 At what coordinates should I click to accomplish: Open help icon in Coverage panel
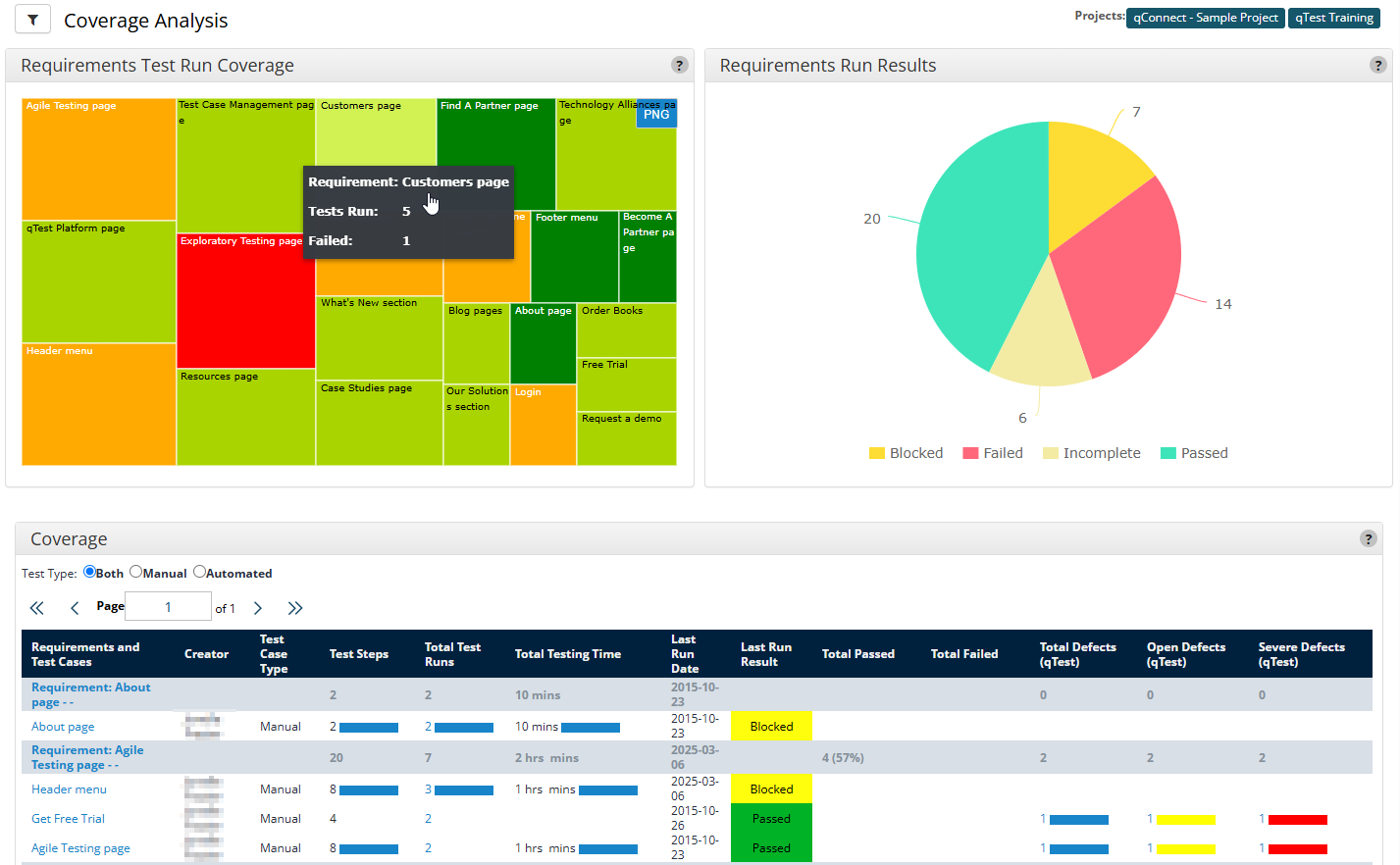point(1368,538)
